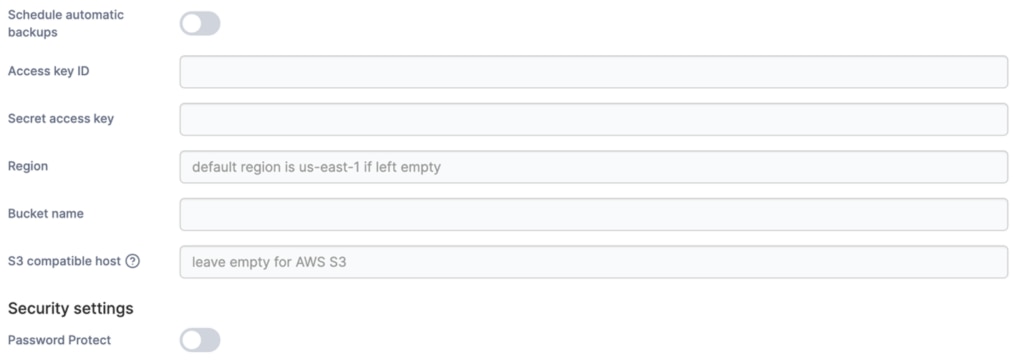This screenshot has width=1024, height=360.
Task: Enable Schedule automatic backups switch
Action: coord(200,24)
